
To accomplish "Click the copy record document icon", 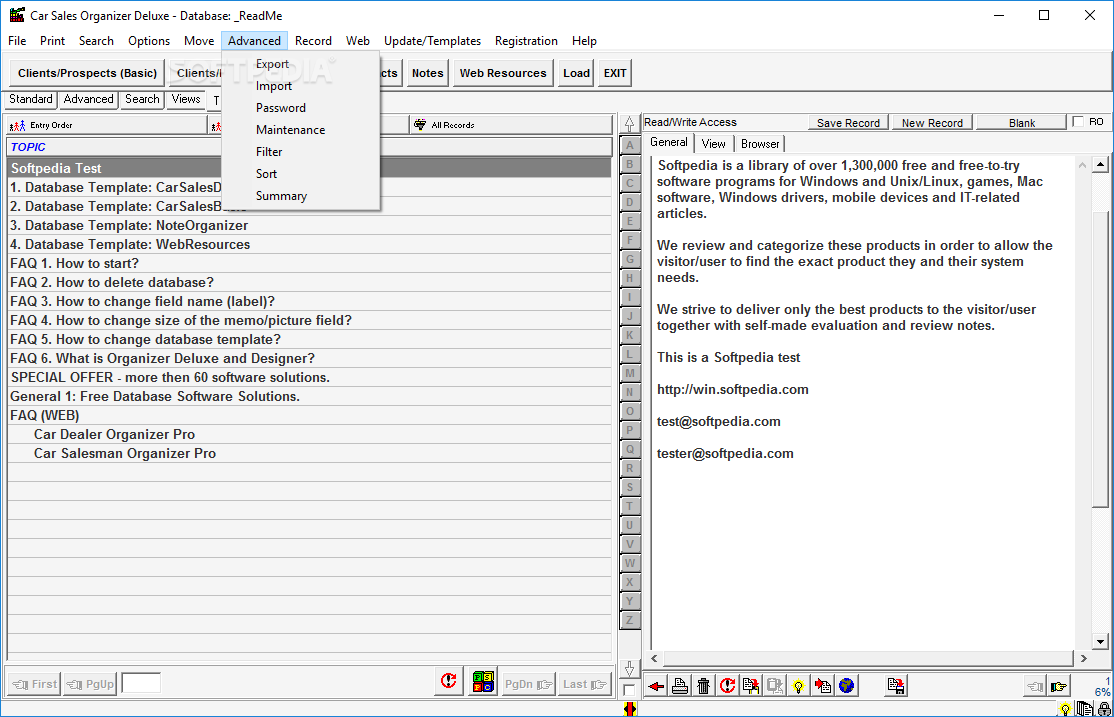I will (751, 686).
